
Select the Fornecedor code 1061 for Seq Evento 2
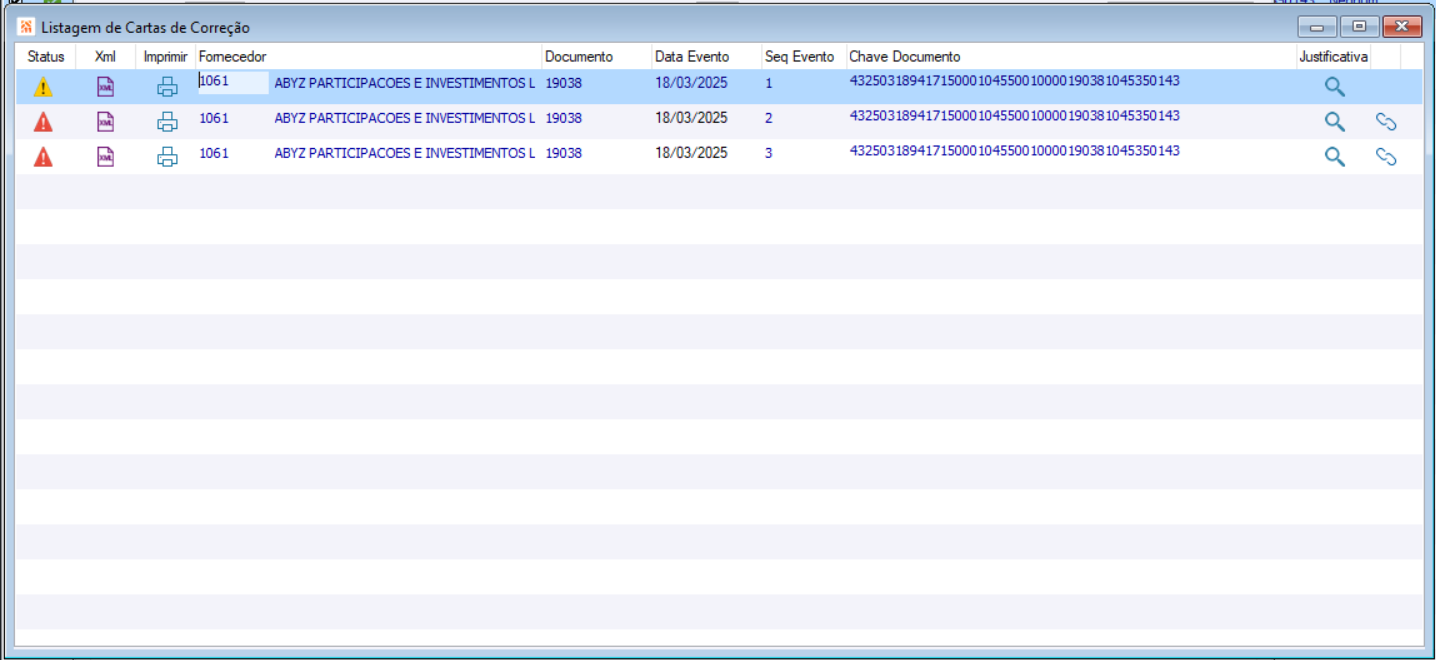214,118
